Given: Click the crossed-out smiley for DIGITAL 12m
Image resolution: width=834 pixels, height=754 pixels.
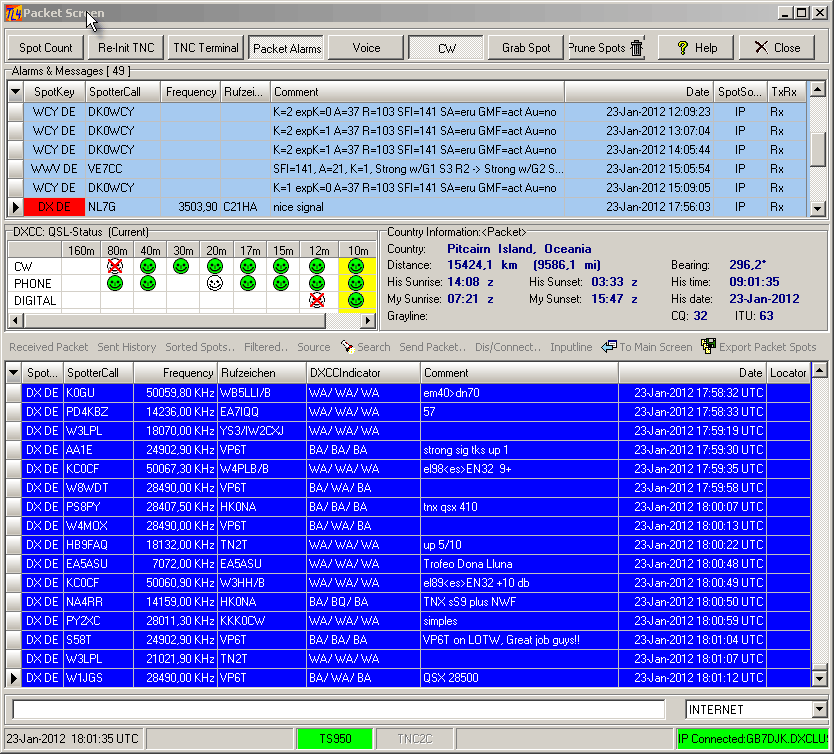Looking at the screenshot, I should click(x=317, y=300).
